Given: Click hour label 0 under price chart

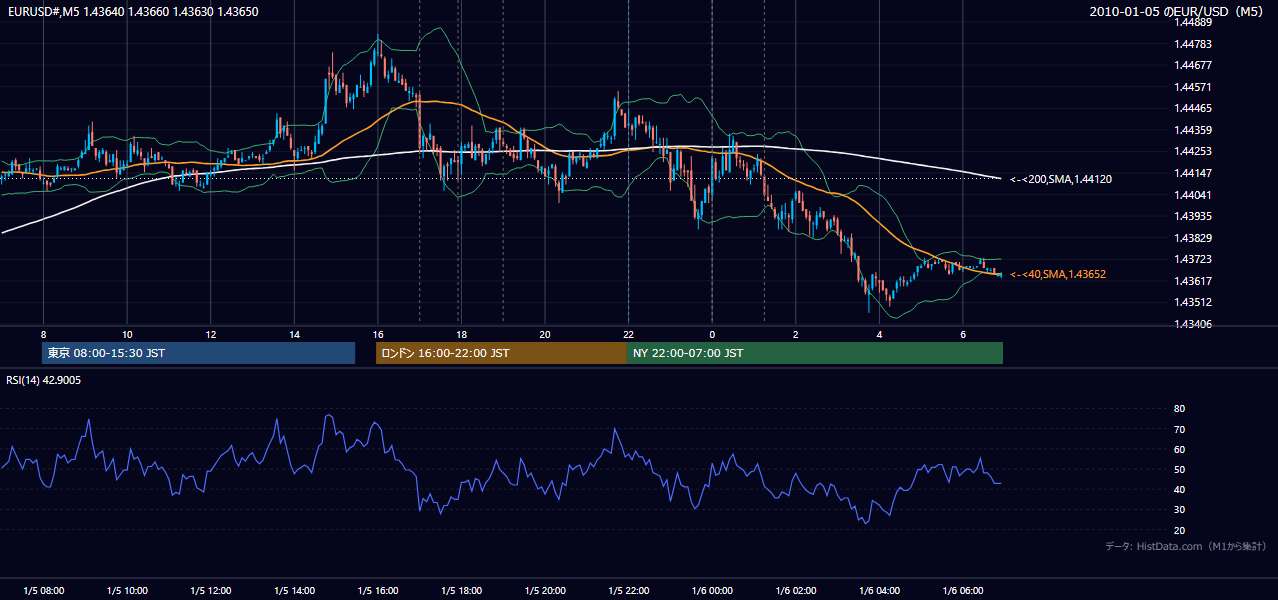Looking at the screenshot, I should [712, 334].
